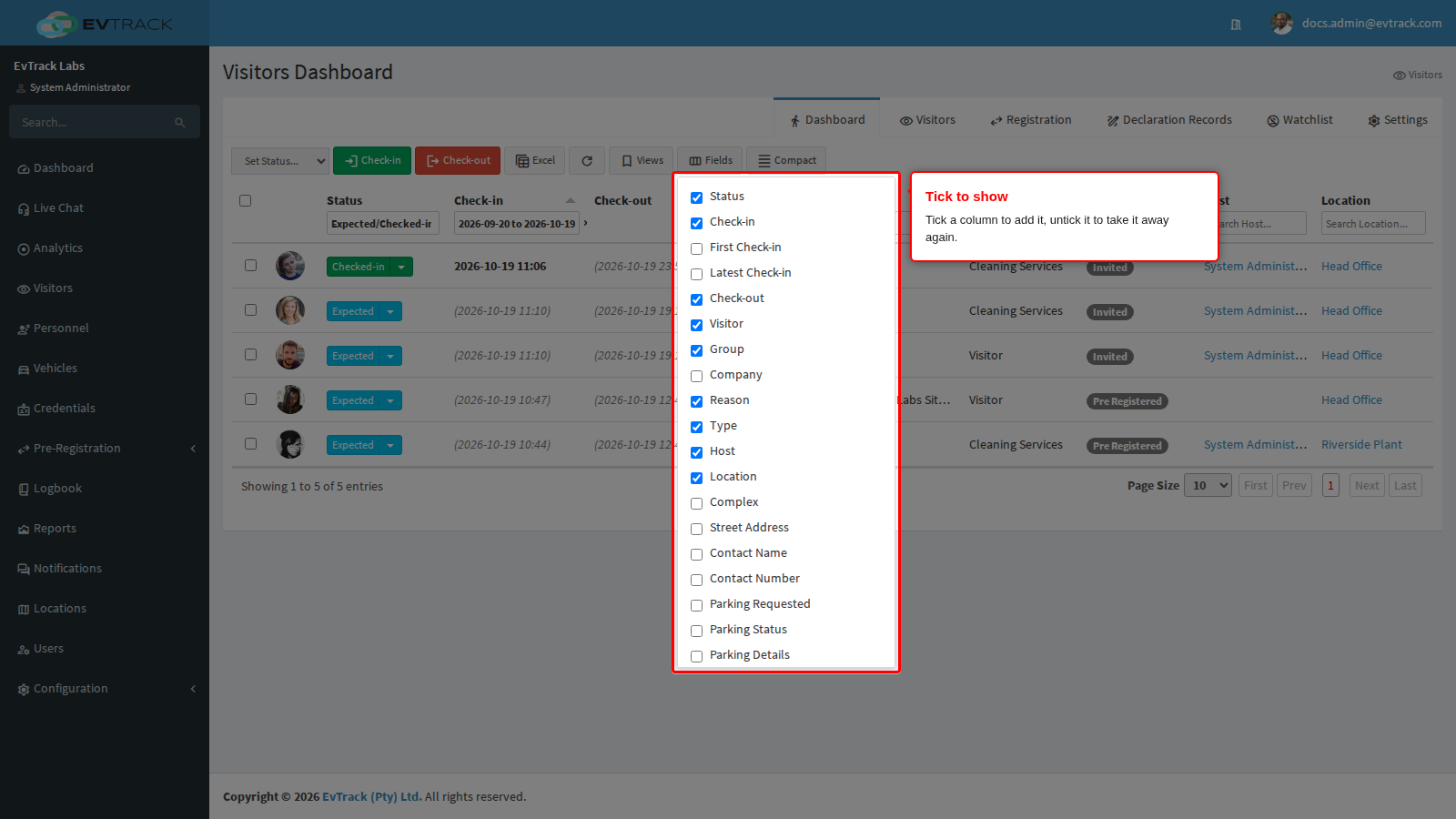Open Credentials in the sidebar
Screen dimensions: 1456x819
[64, 409]
